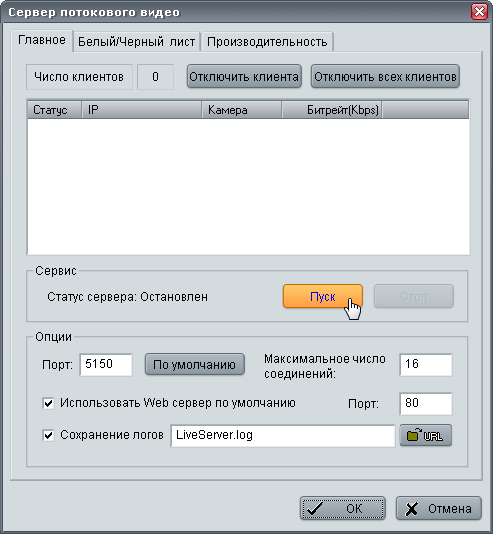Close the dialog with the red X
Screen dimensions: 493x534
pos(479,12)
